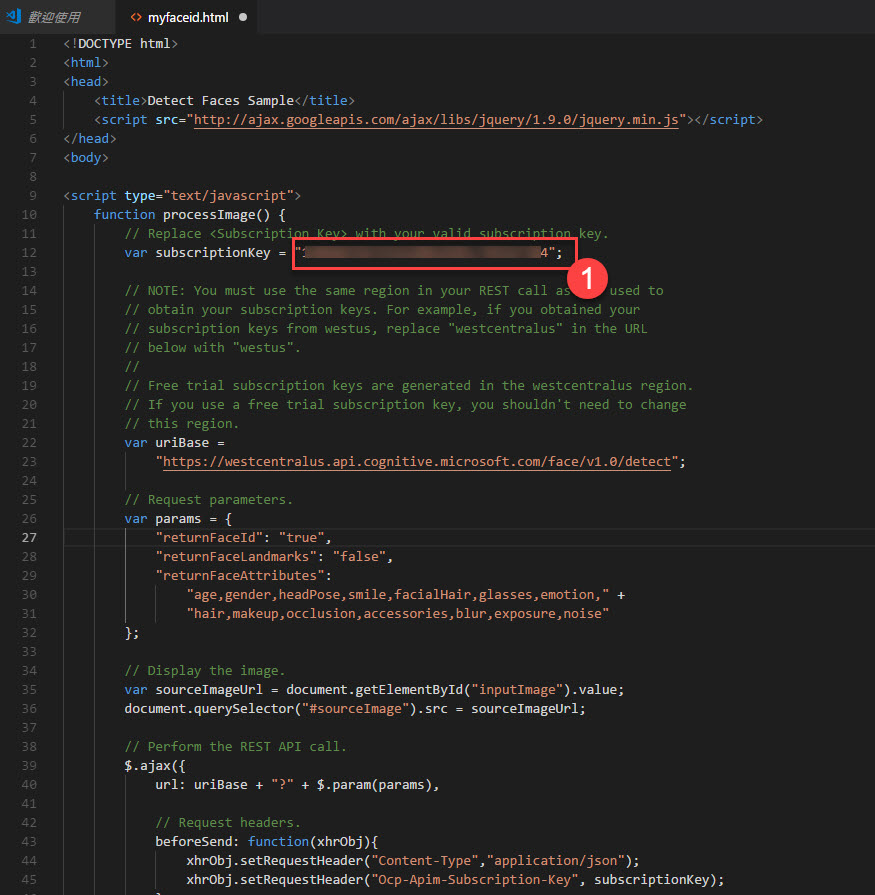Open the googleapis jquery.min.js URL link
This screenshot has width=875, height=895.
(436, 120)
